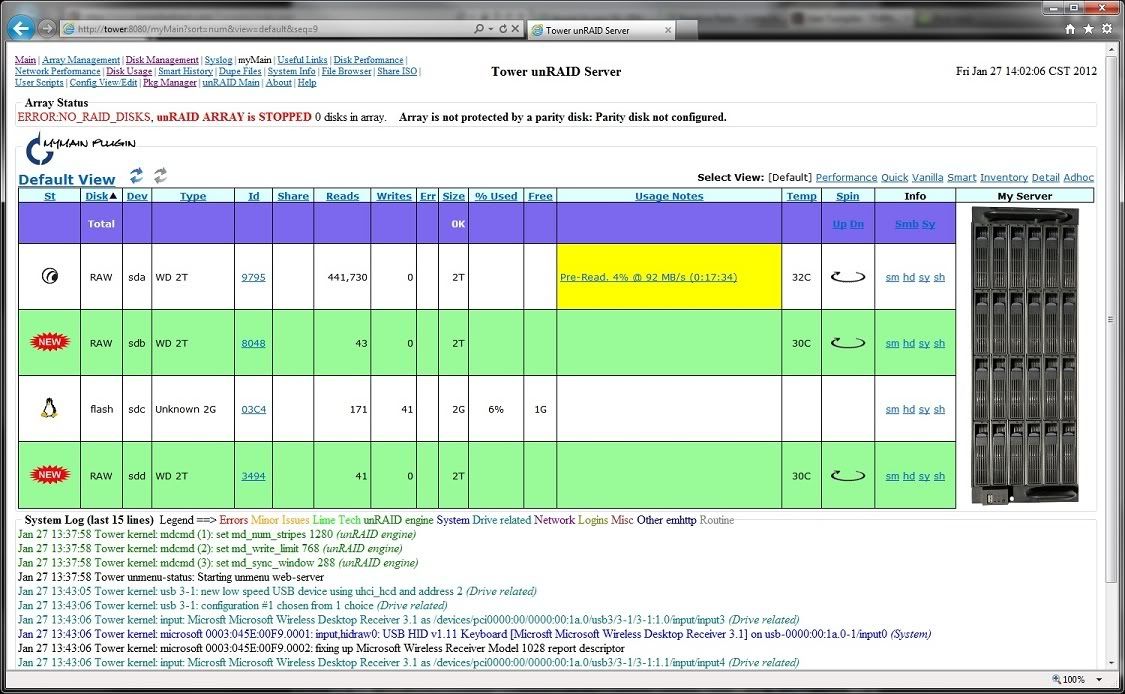Click the spin icon in the sda row
The image size is (1125, 694).
[x=847, y=277]
